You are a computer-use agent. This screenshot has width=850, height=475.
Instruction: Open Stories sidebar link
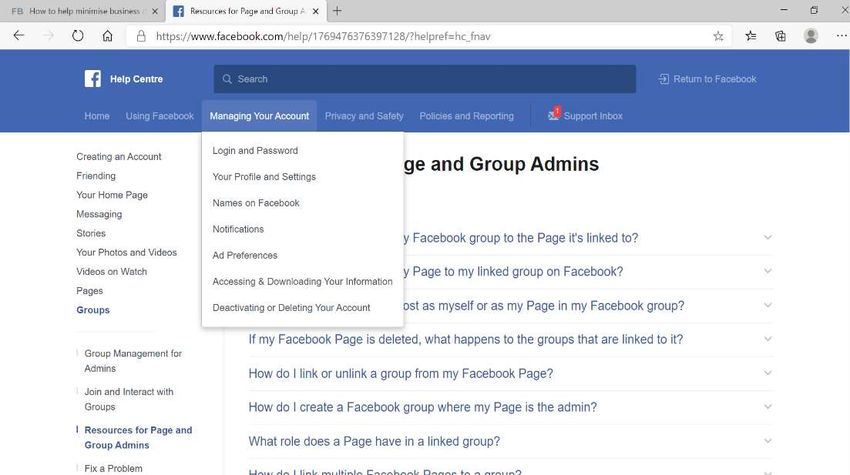91,233
